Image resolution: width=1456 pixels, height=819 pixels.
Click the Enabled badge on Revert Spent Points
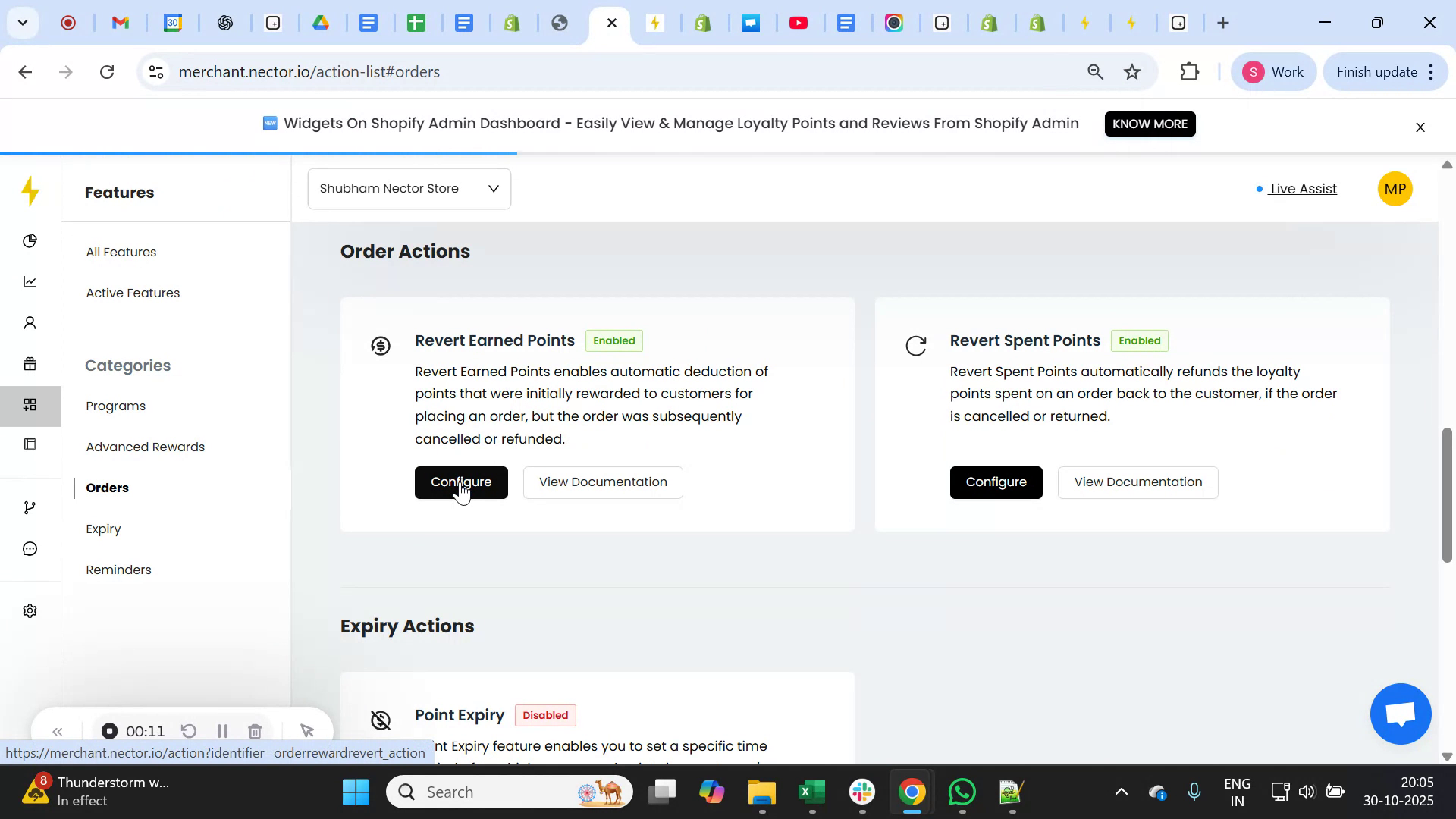[x=1140, y=340]
